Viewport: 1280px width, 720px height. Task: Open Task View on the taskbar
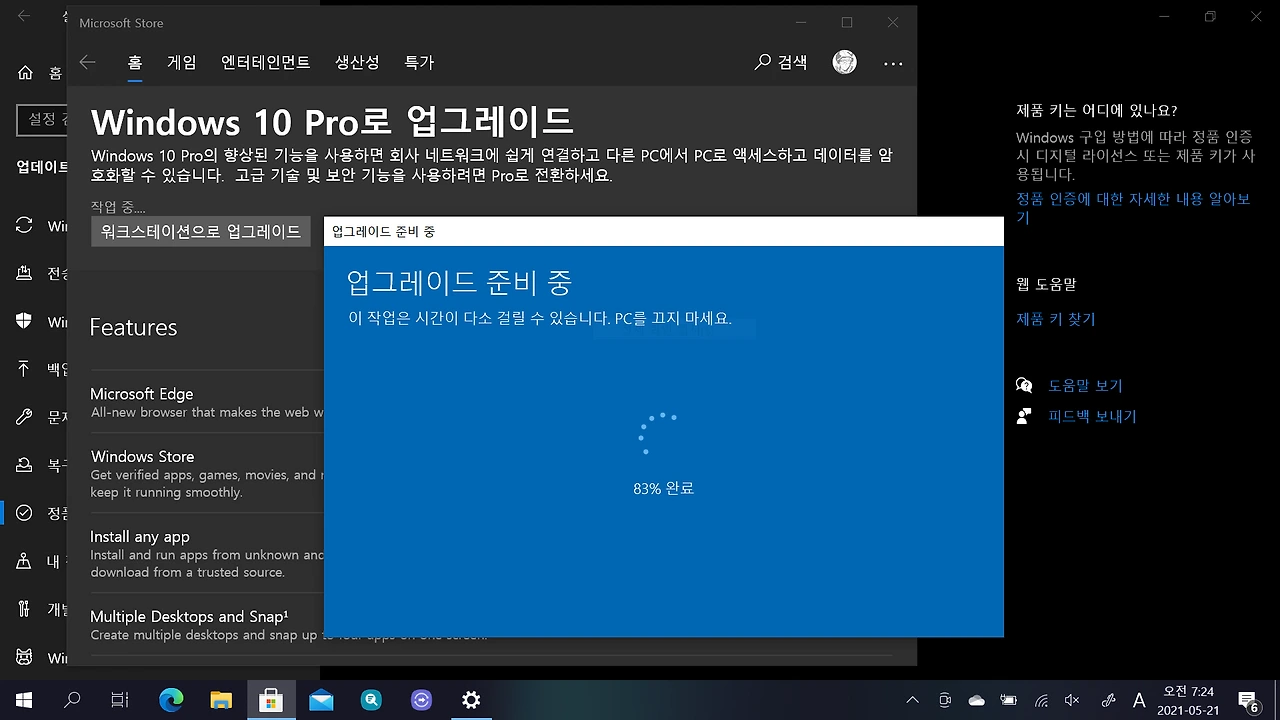(120, 700)
